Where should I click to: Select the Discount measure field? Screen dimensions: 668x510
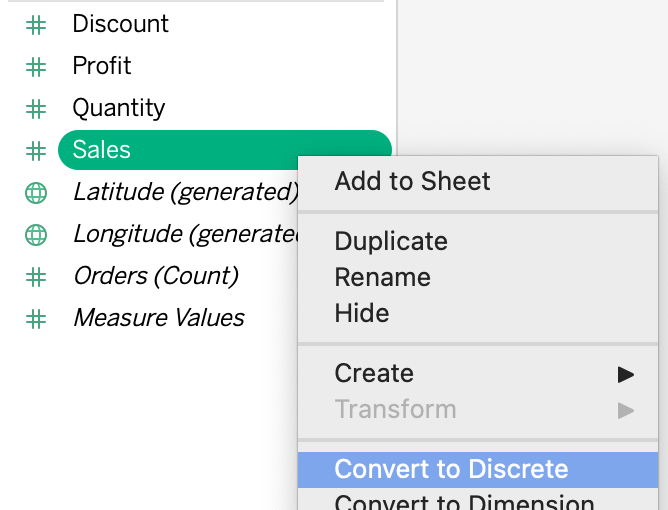[120, 24]
